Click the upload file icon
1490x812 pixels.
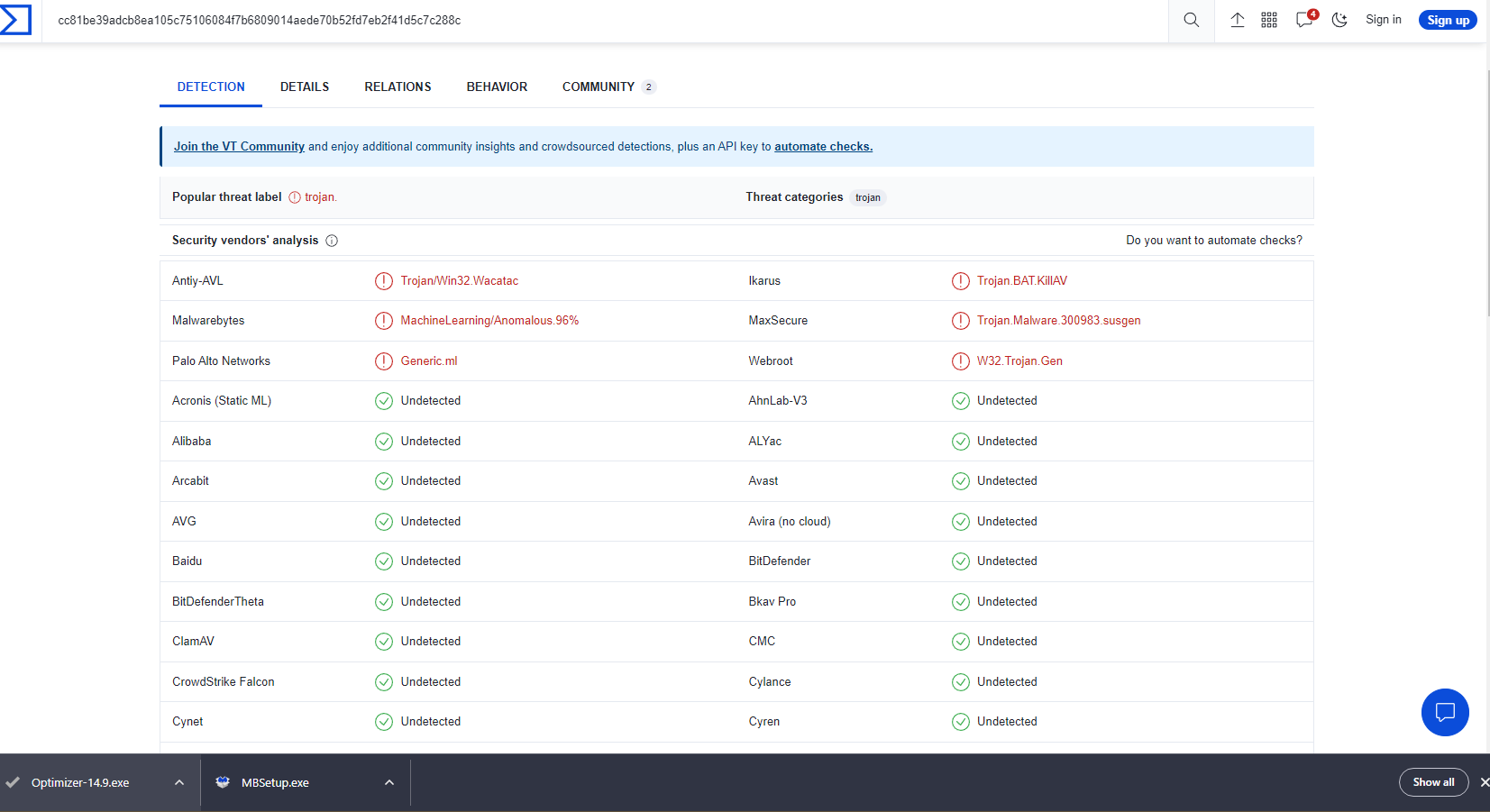tap(1237, 19)
